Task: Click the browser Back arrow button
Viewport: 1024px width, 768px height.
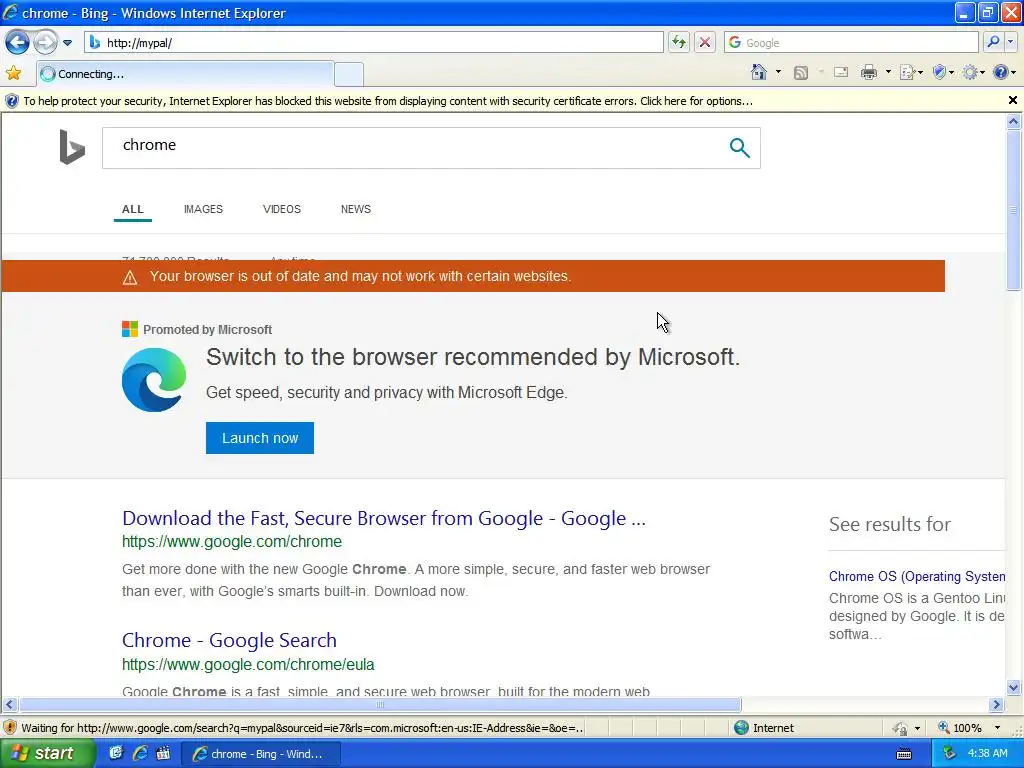Action: coord(17,42)
